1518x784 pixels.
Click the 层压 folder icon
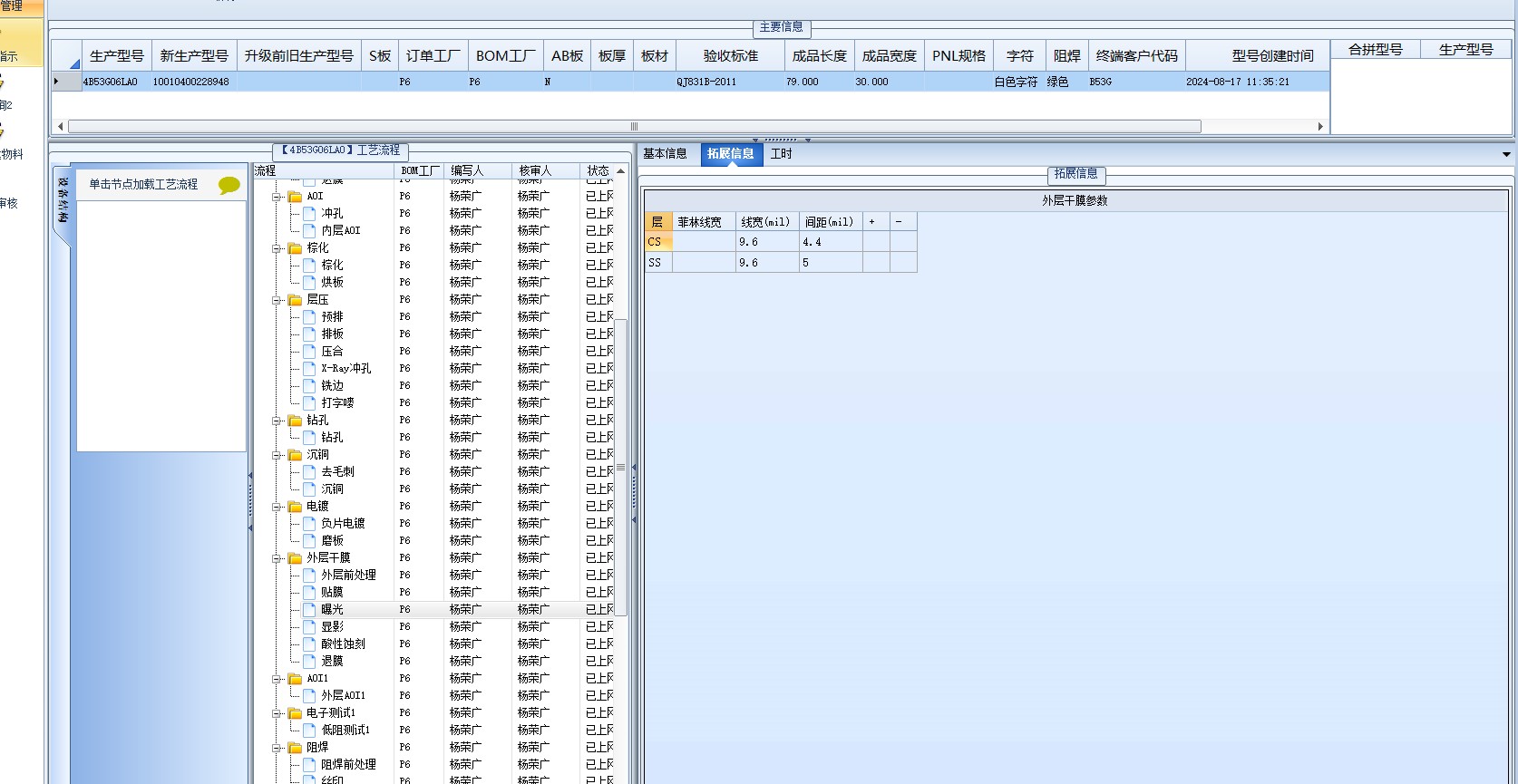click(x=295, y=299)
